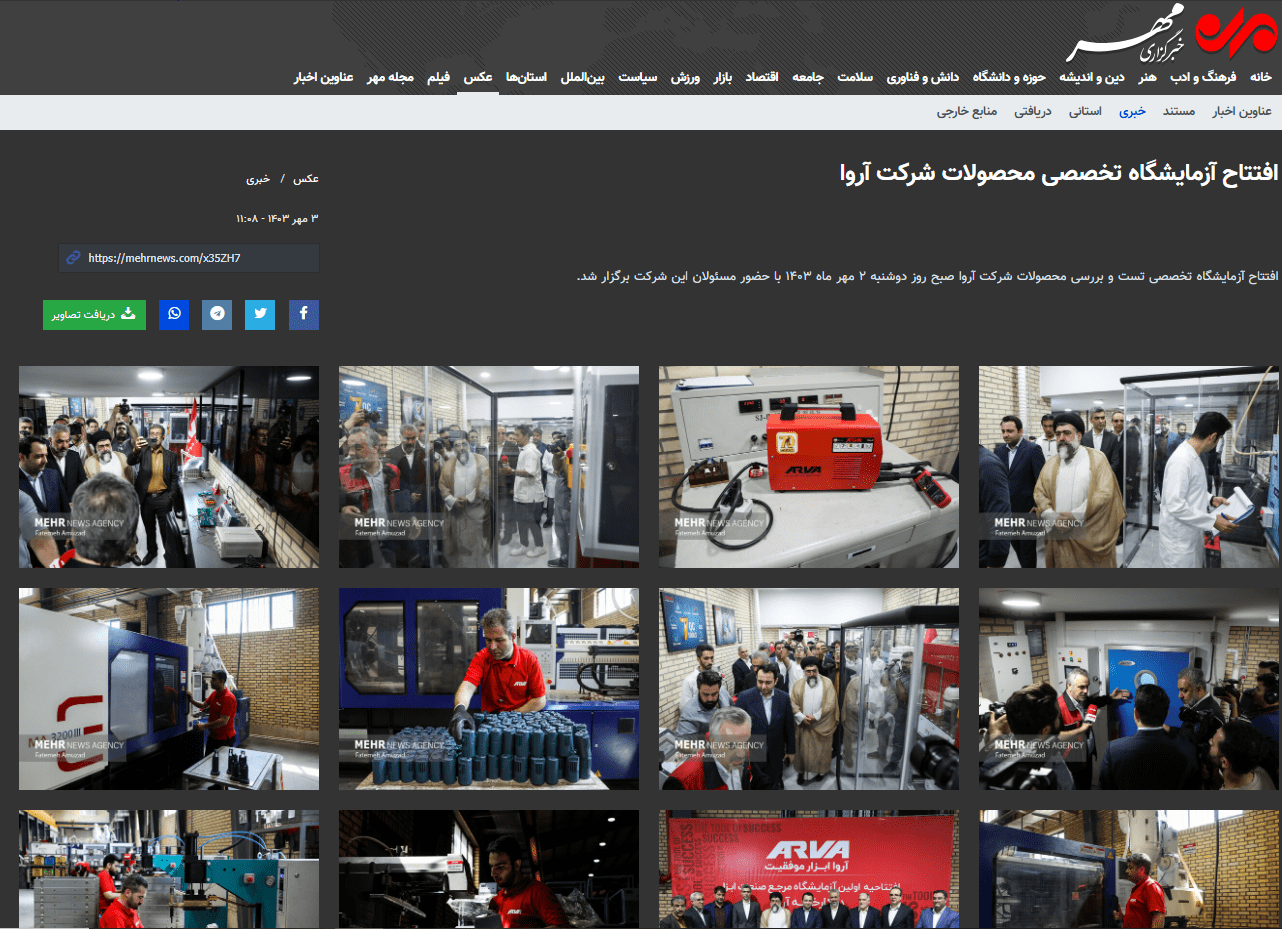
Task: Share the article on Twitter
Action: (261, 314)
